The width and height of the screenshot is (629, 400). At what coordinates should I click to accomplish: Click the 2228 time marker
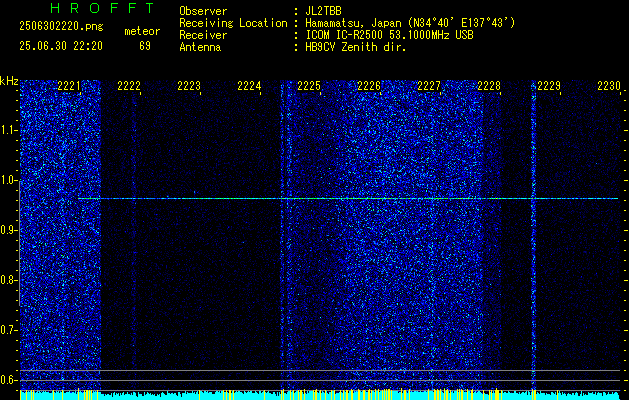click(x=489, y=86)
